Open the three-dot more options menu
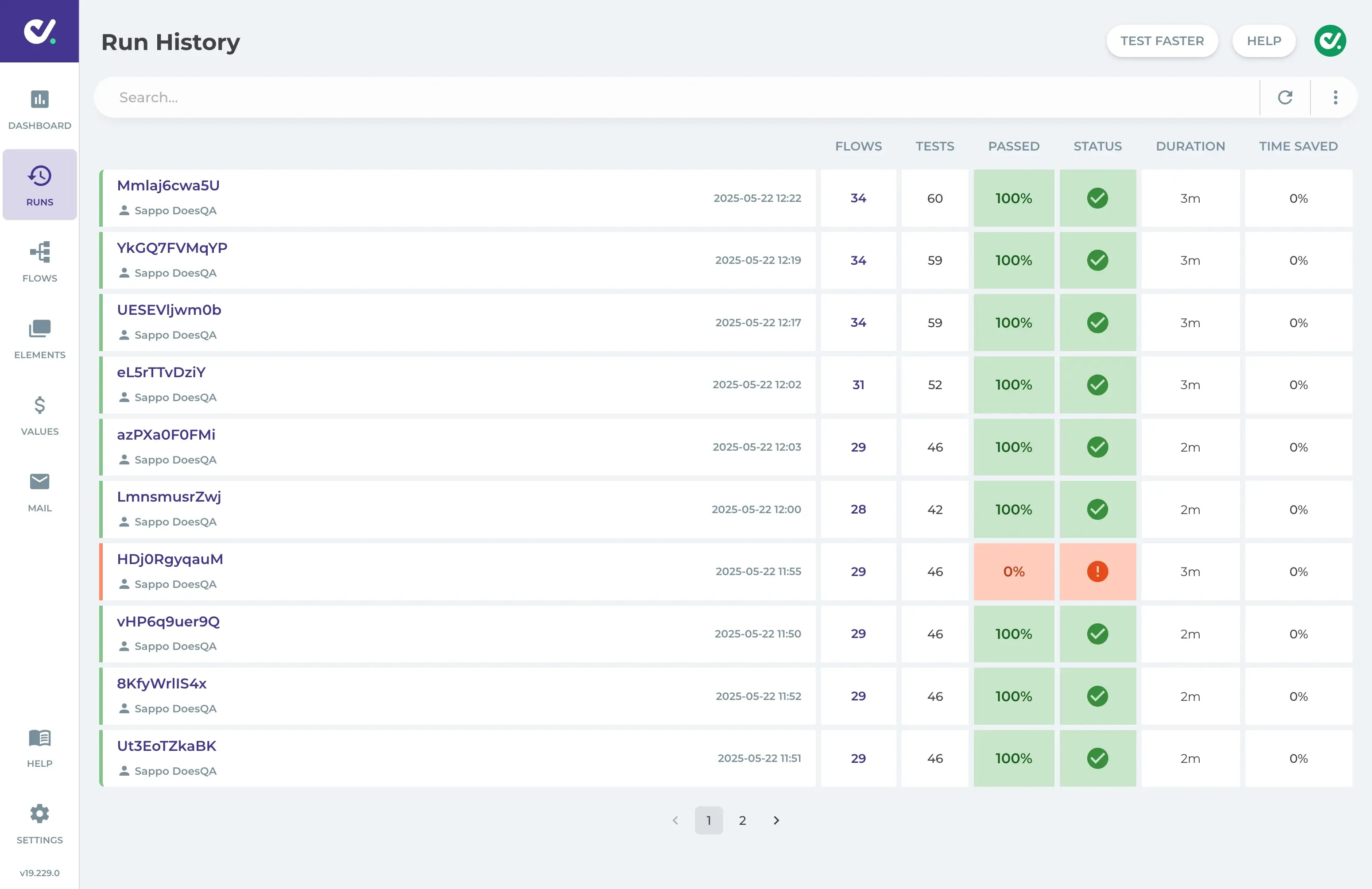Image resolution: width=1372 pixels, height=889 pixels. pos(1335,97)
